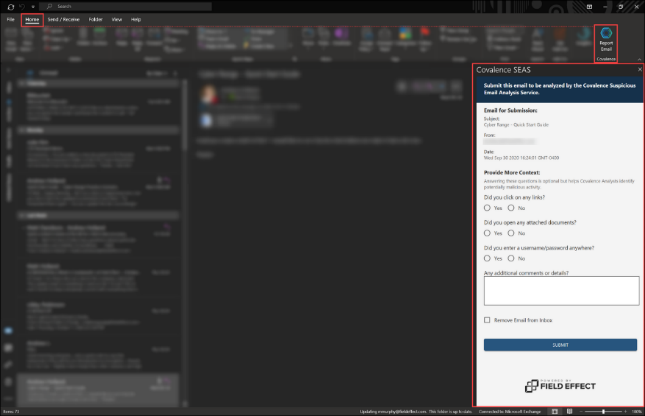Click the 'Connected to Microsoft Exchange' status text
This screenshot has height=416, width=645.
(509, 411)
